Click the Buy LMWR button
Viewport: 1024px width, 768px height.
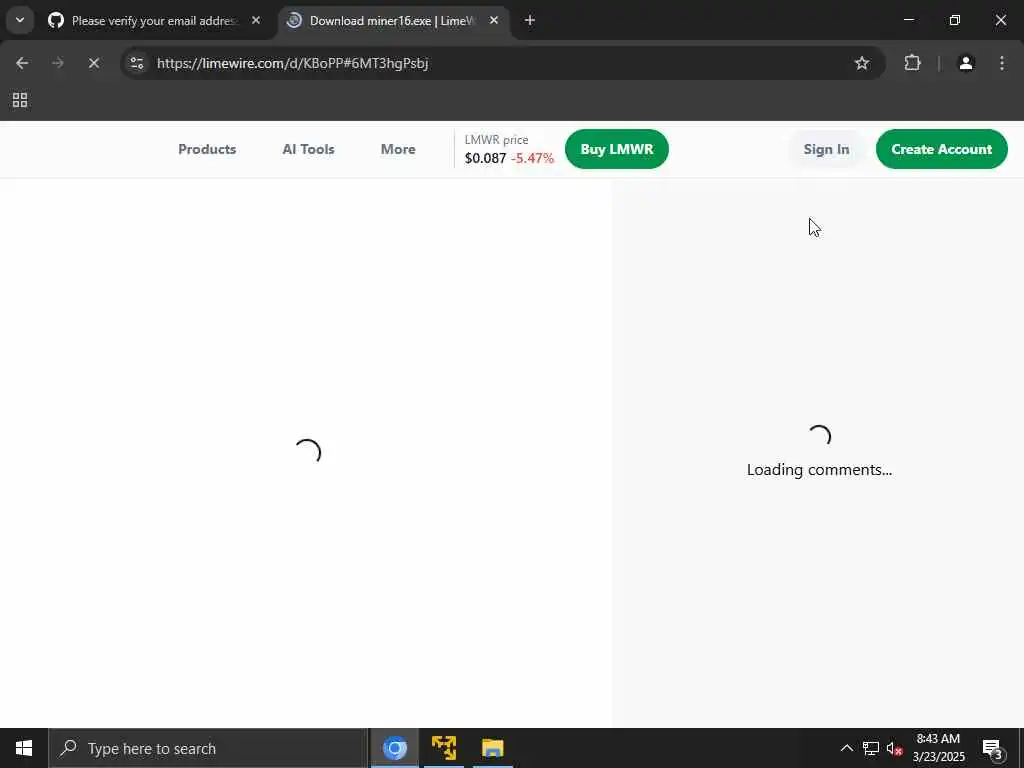point(616,150)
